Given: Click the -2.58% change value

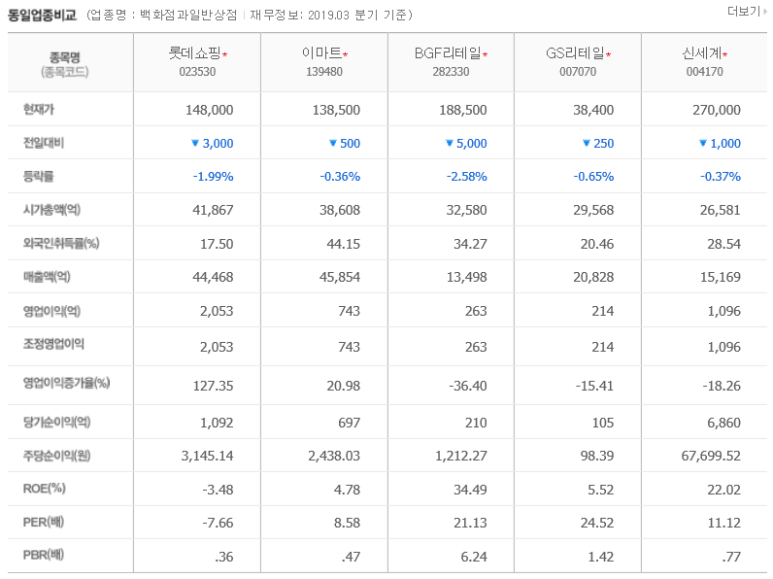Looking at the screenshot, I should 466,177.
